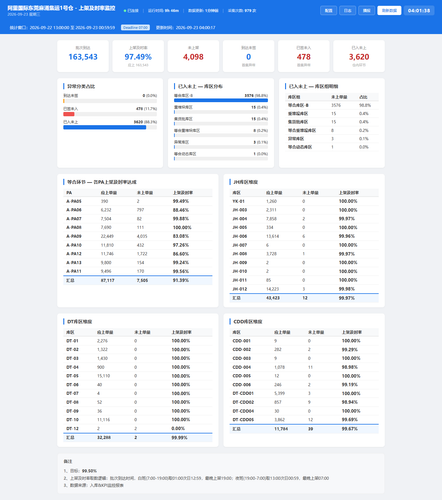
Task: Select the 4,098 red card value
Action: (x=193, y=57)
